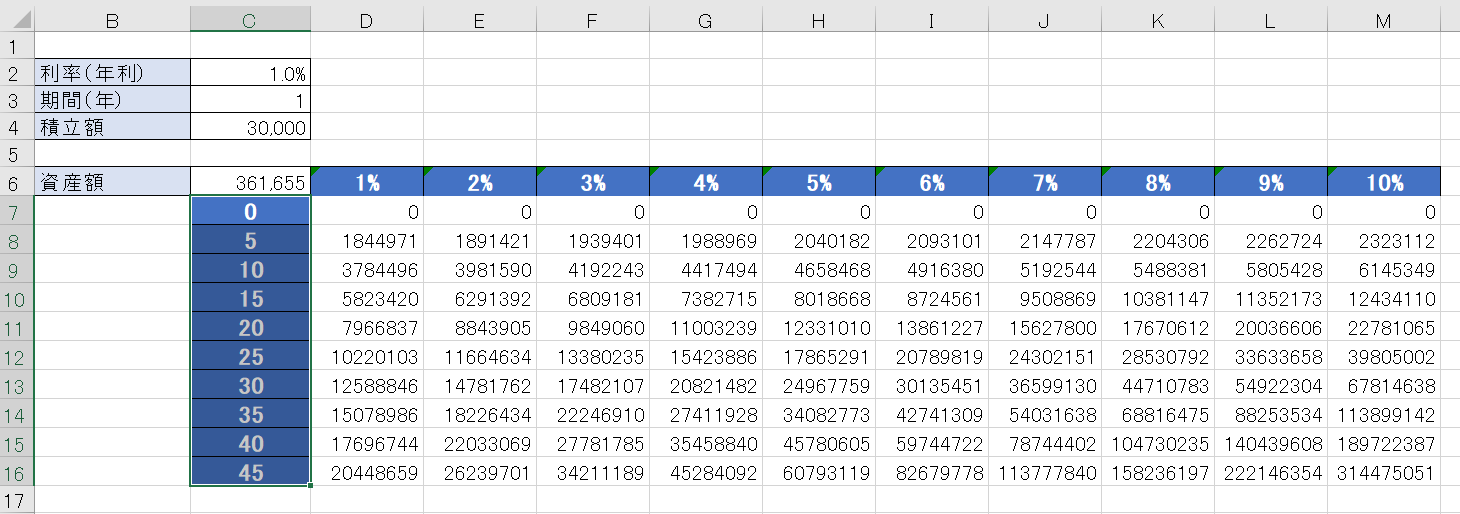
Task: Select the cell with value 1844971
Action: 367,241
